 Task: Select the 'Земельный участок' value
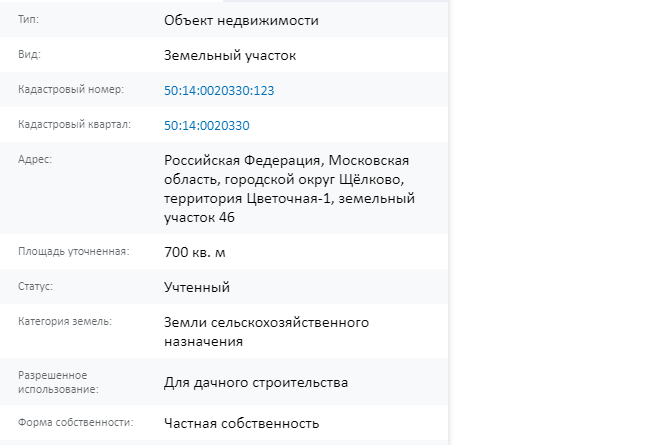pos(230,55)
